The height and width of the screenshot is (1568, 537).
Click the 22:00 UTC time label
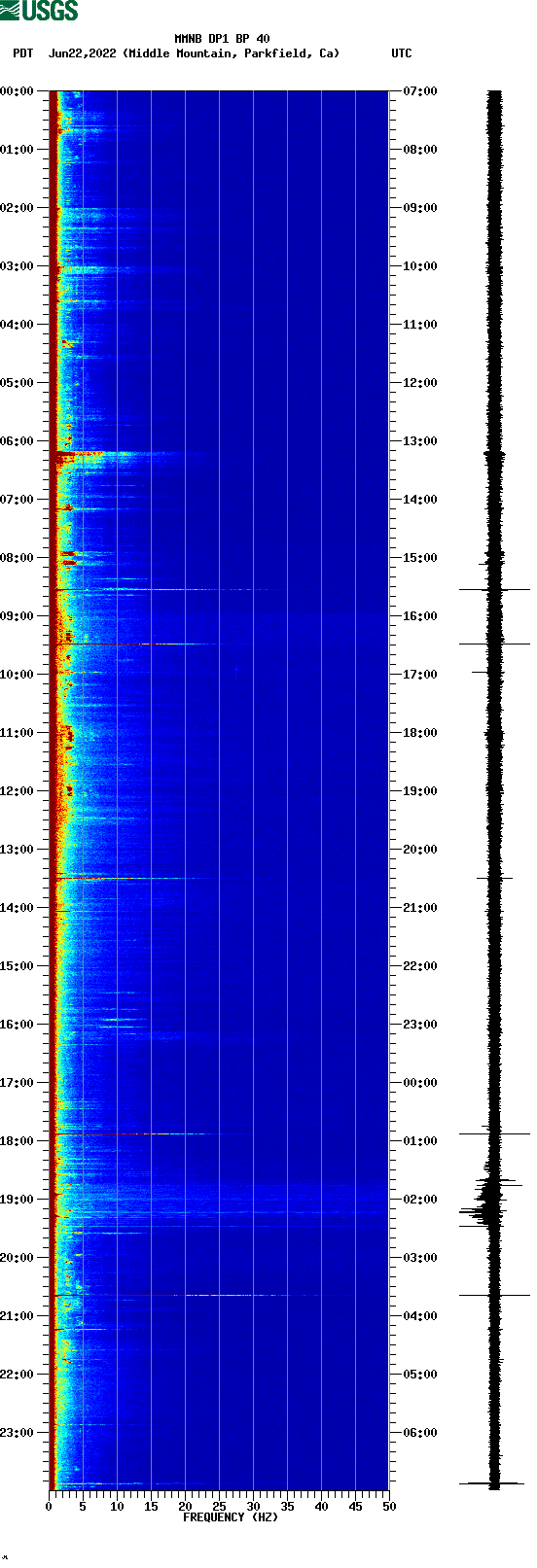click(420, 966)
